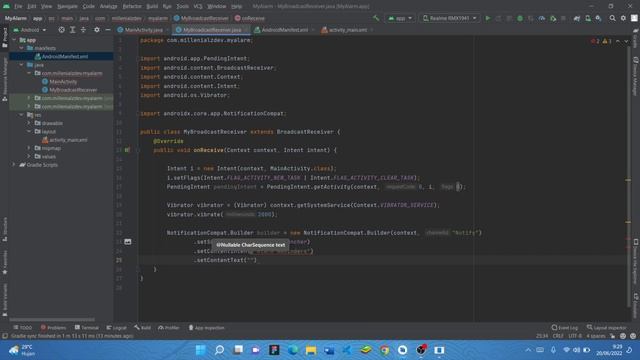Screen dimensions: 640x360
Task: Expand Gradle Scripts node
Action: pos(14,164)
